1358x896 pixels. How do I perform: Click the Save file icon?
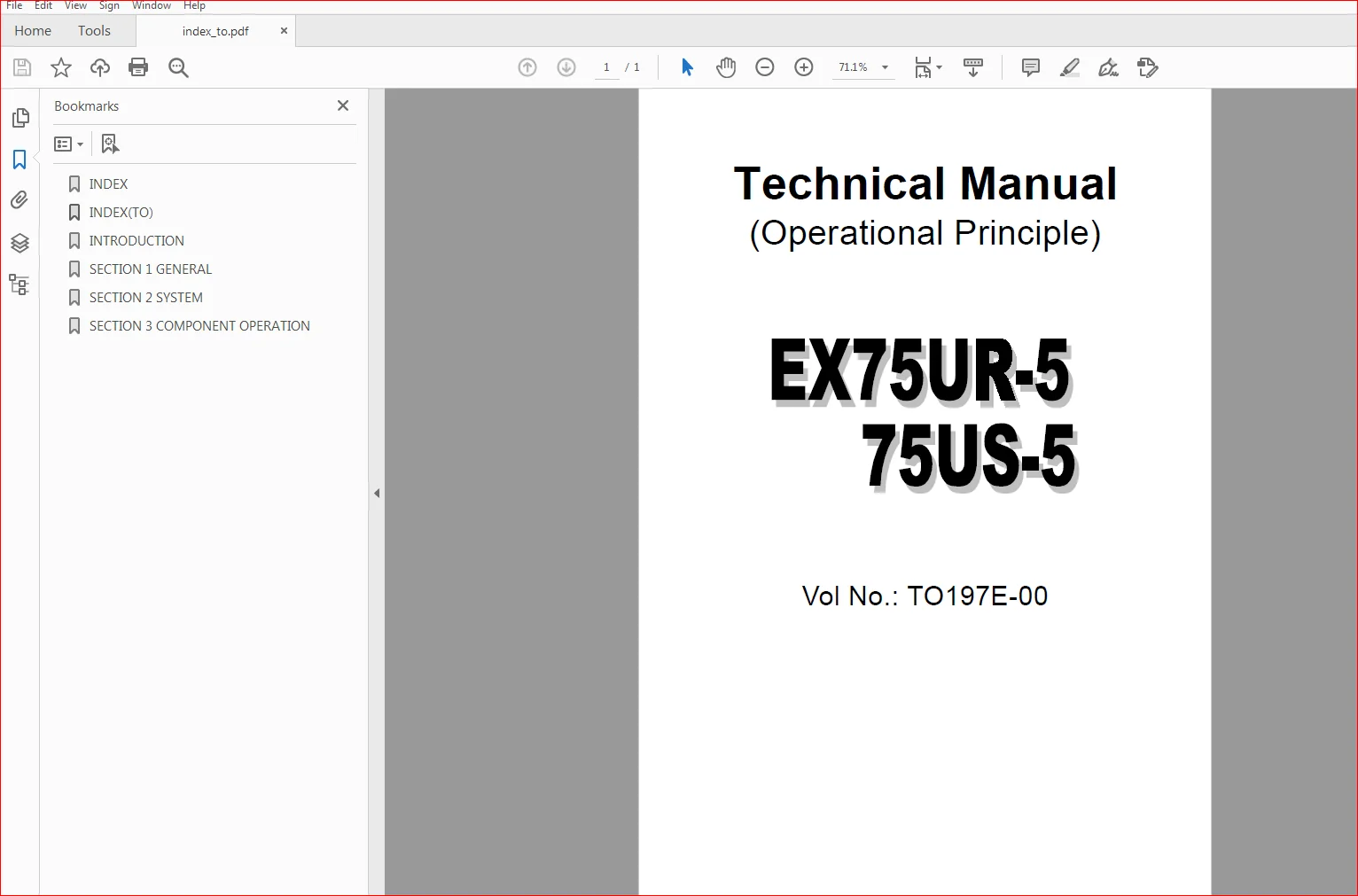click(22, 67)
